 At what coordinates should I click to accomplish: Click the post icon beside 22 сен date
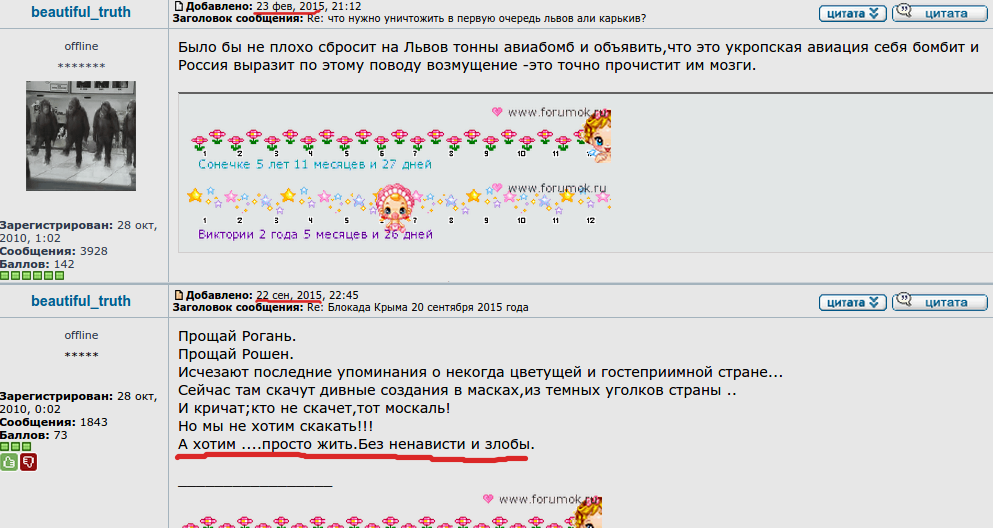pyautogui.click(x=179, y=295)
